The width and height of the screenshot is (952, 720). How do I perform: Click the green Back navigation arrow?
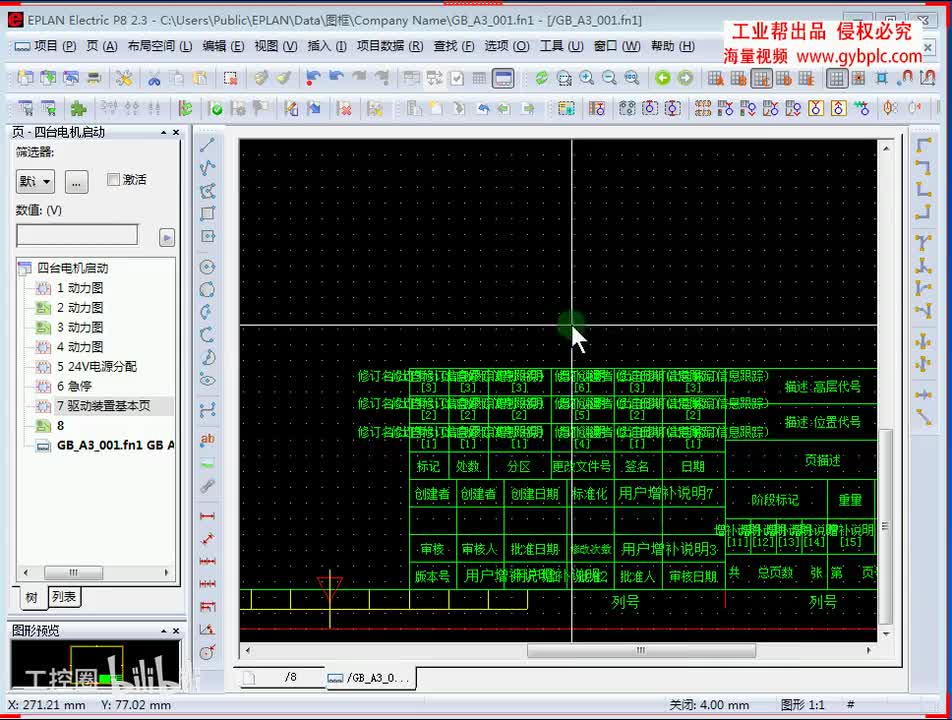coord(662,78)
